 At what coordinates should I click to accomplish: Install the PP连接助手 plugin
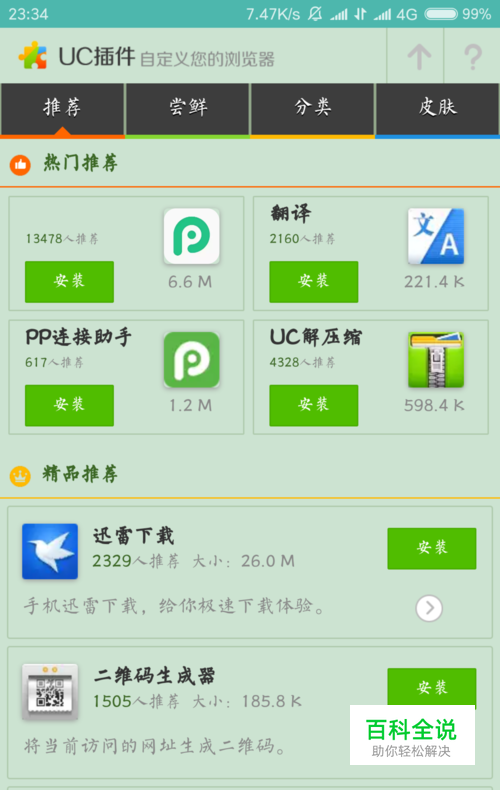tap(70, 405)
